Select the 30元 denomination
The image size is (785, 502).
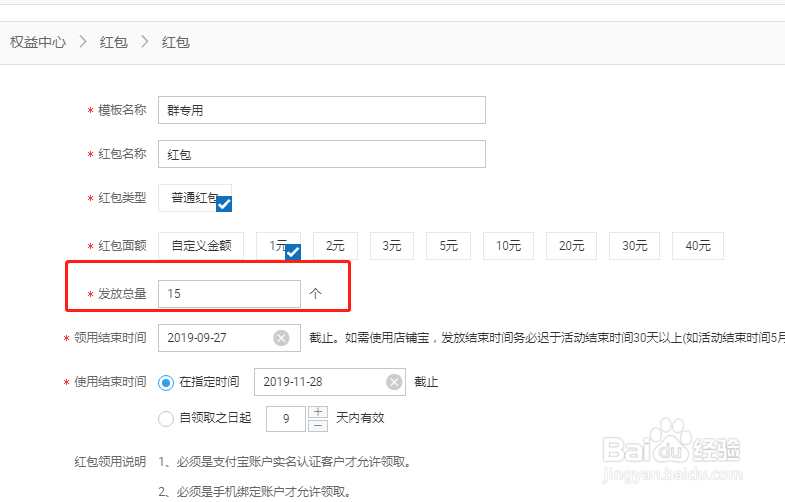click(x=634, y=246)
